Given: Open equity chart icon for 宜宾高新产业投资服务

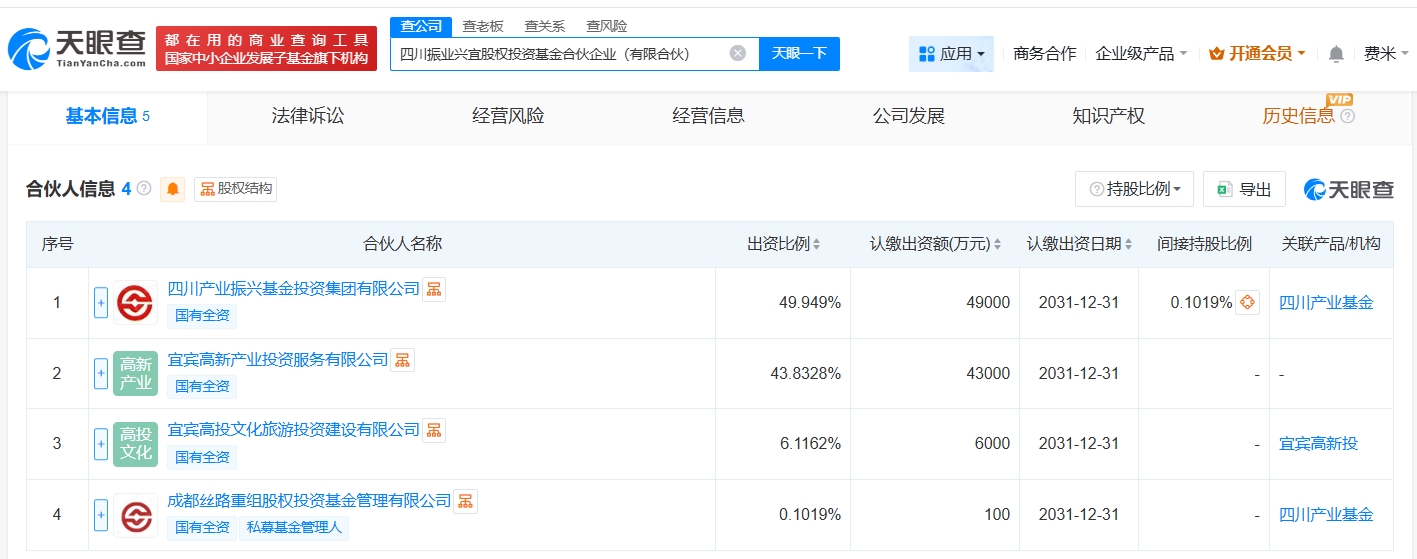Looking at the screenshot, I should coord(402,360).
